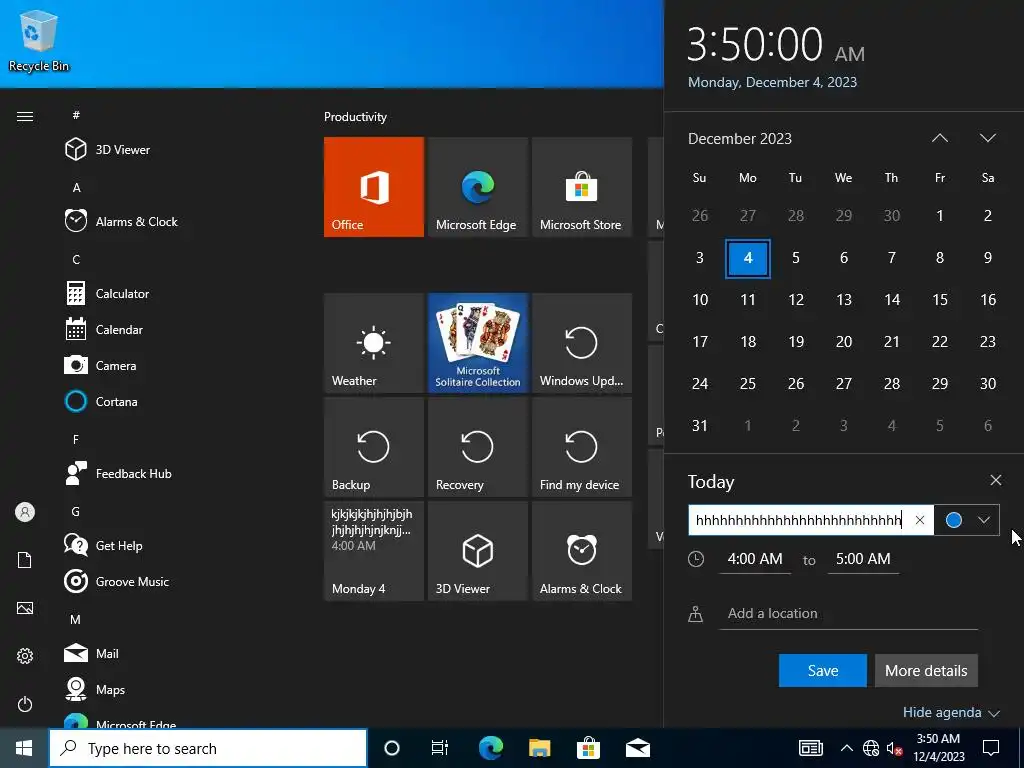
Task: Click the network globe tray icon
Action: pyautogui.click(x=871, y=748)
